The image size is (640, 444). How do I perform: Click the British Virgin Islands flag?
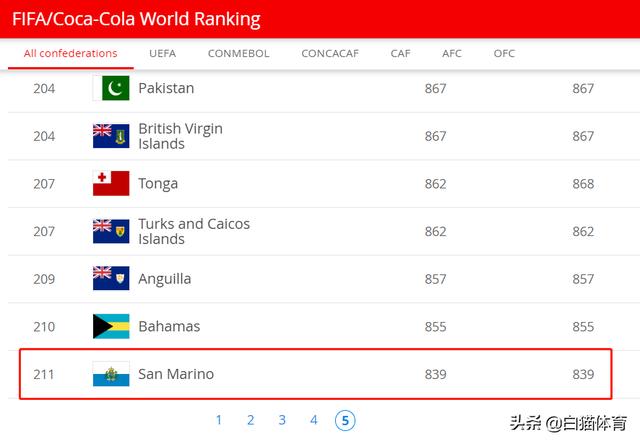point(111,136)
